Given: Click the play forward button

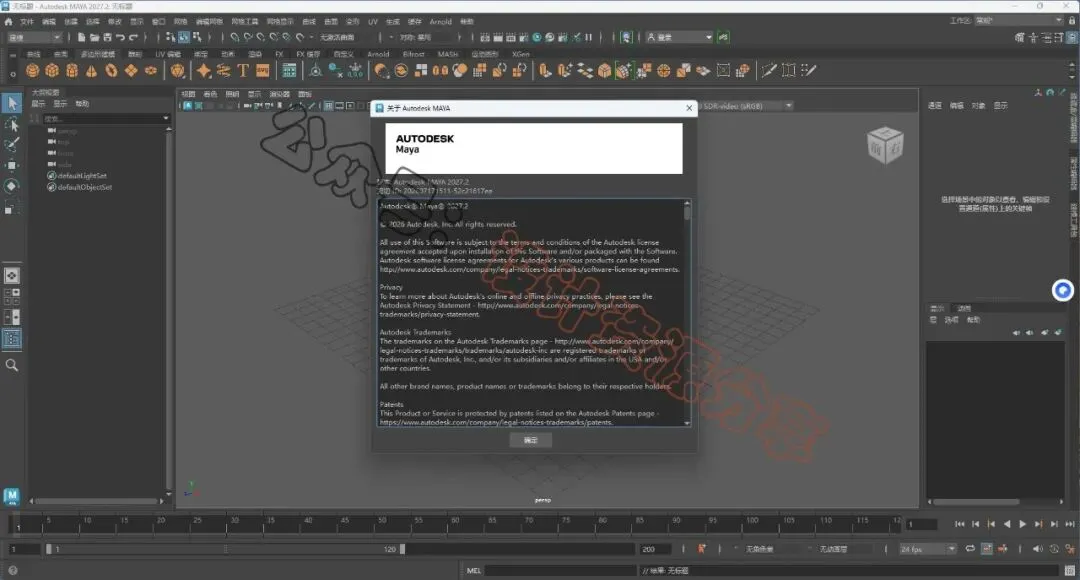Looking at the screenshot, I should pyautogui.click(x=1023, y=524).
